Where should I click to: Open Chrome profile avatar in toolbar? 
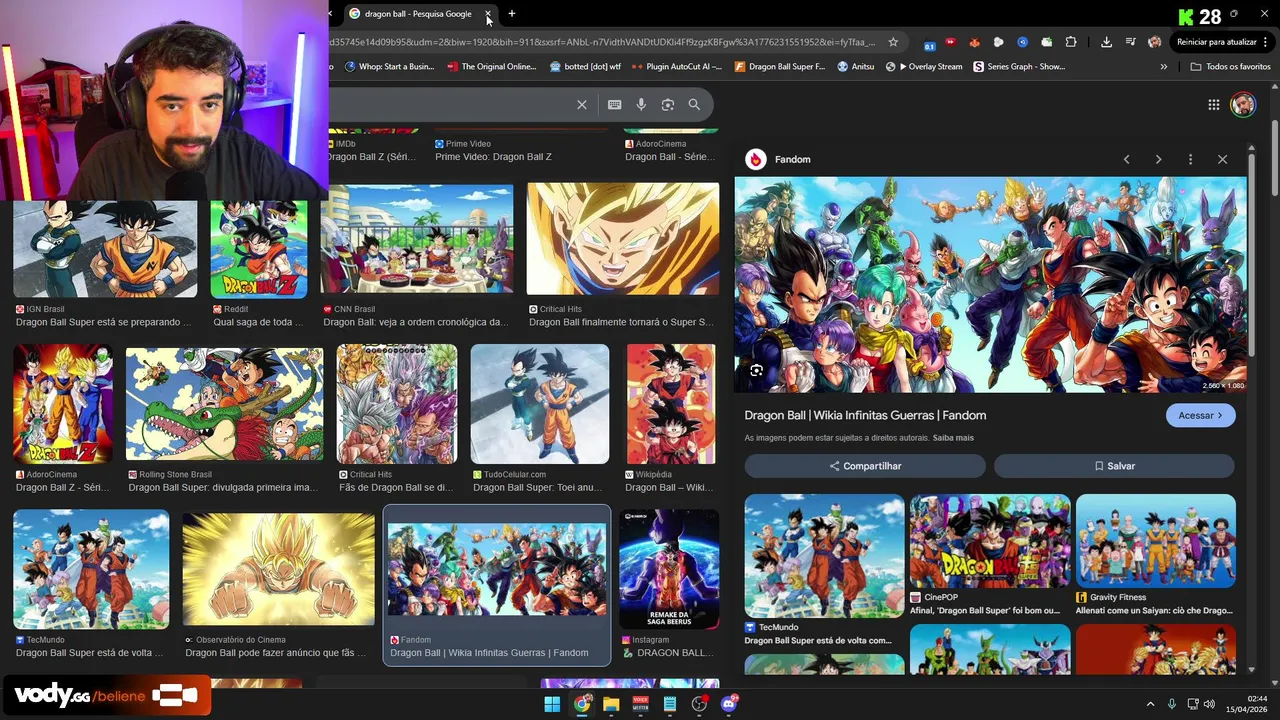tap(1154, 42)
